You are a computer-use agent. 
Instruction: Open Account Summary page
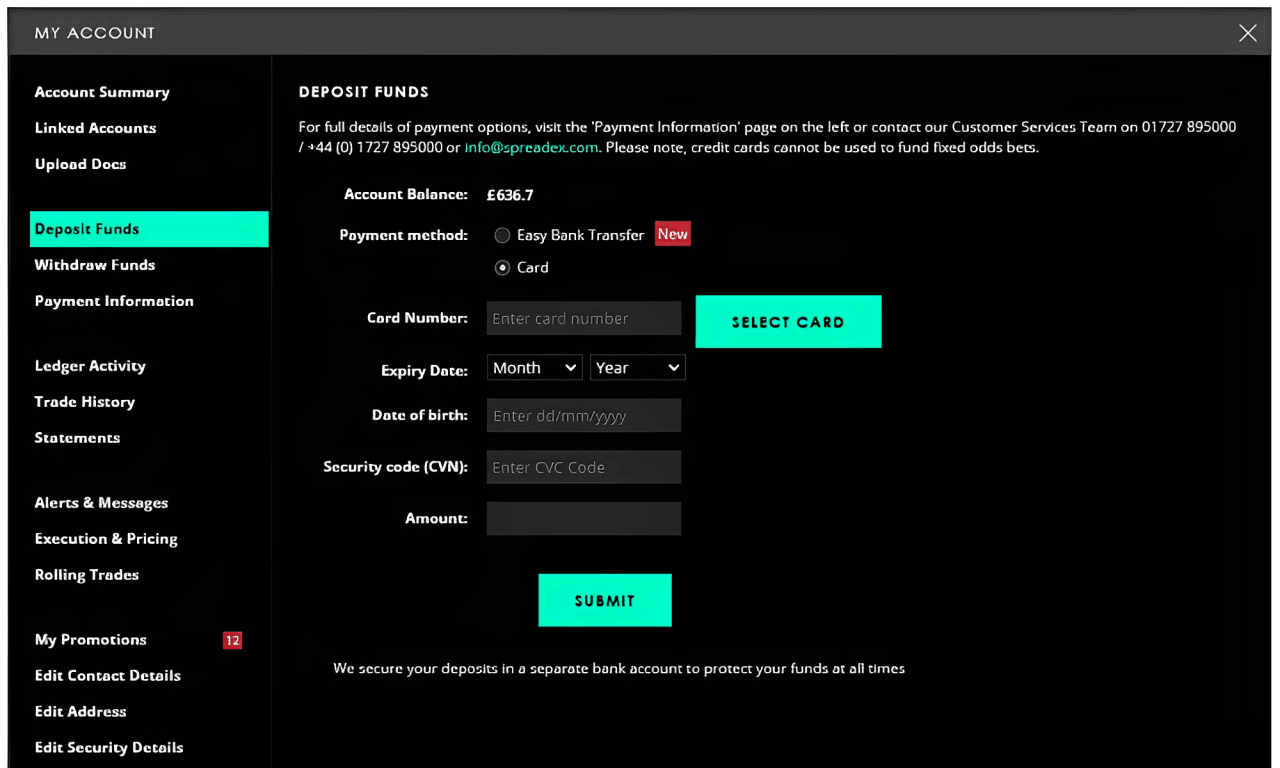(102, 92)
